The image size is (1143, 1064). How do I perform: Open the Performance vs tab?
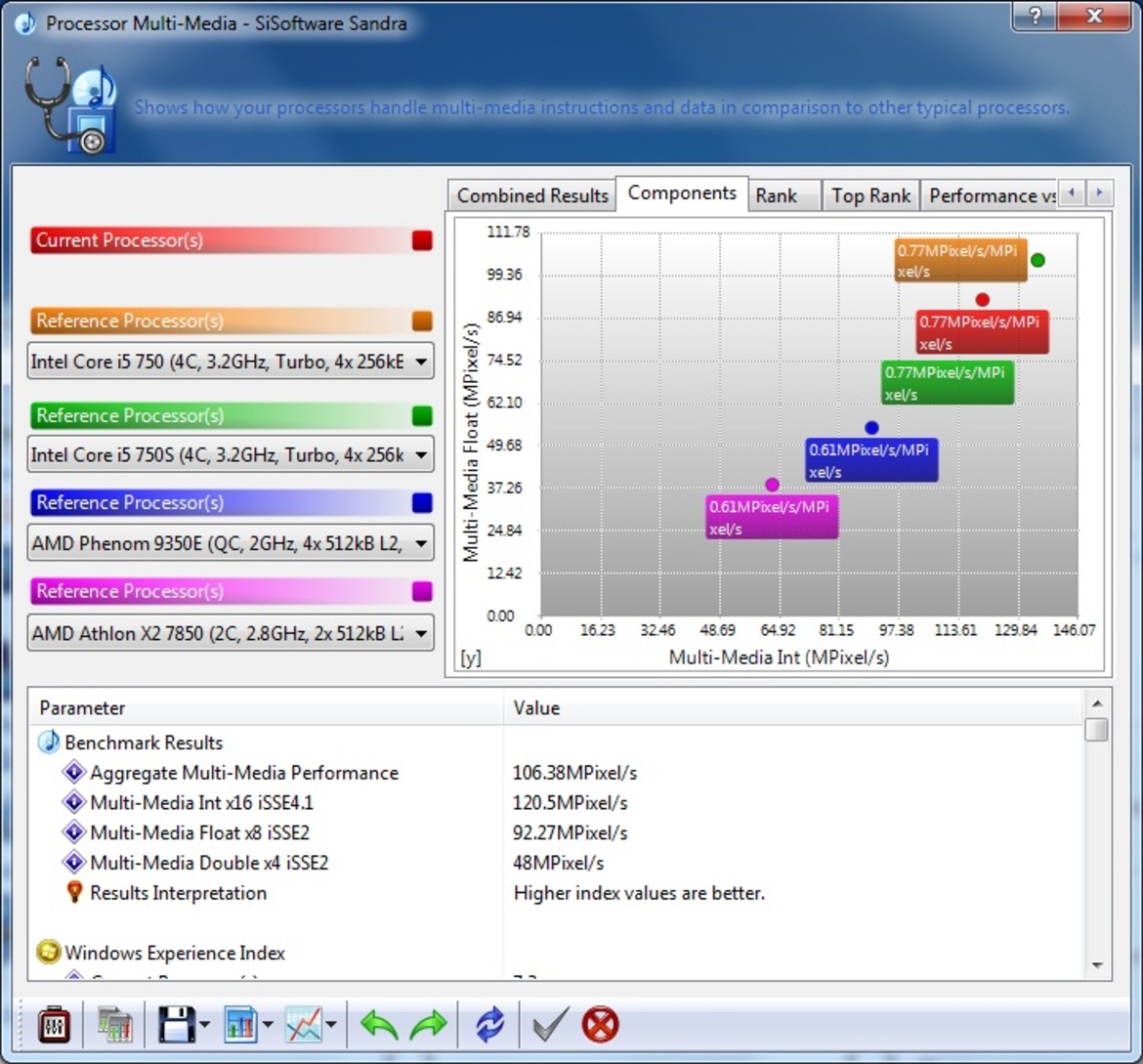click(989, 195)
